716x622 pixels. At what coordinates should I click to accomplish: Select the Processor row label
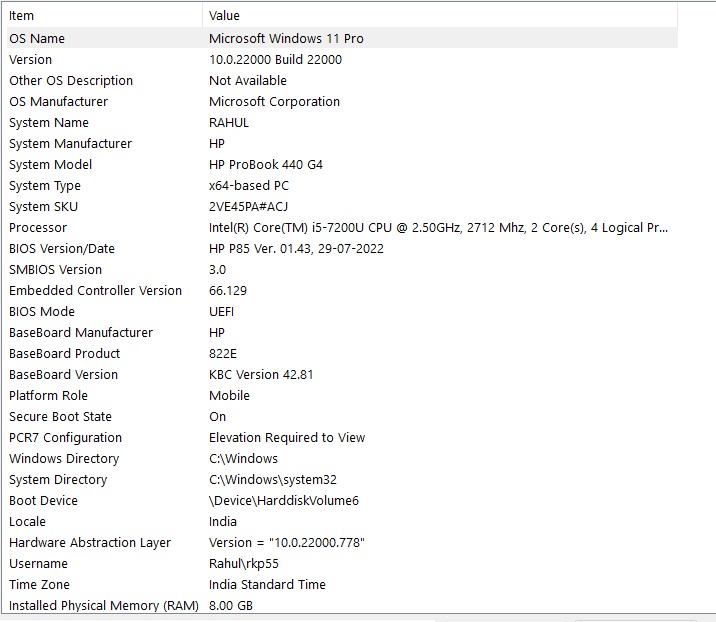point(38,227)
